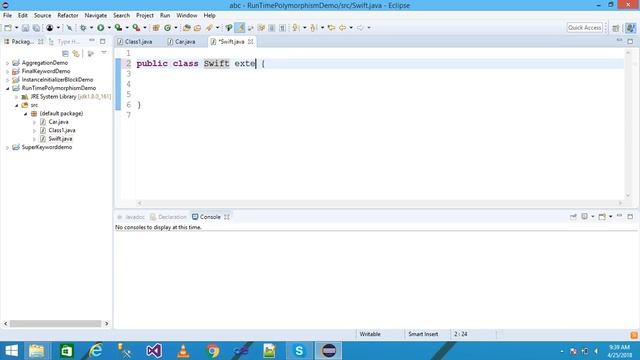Open the Open Console dropdown arrow
The image size is (640, 360).
611,217
